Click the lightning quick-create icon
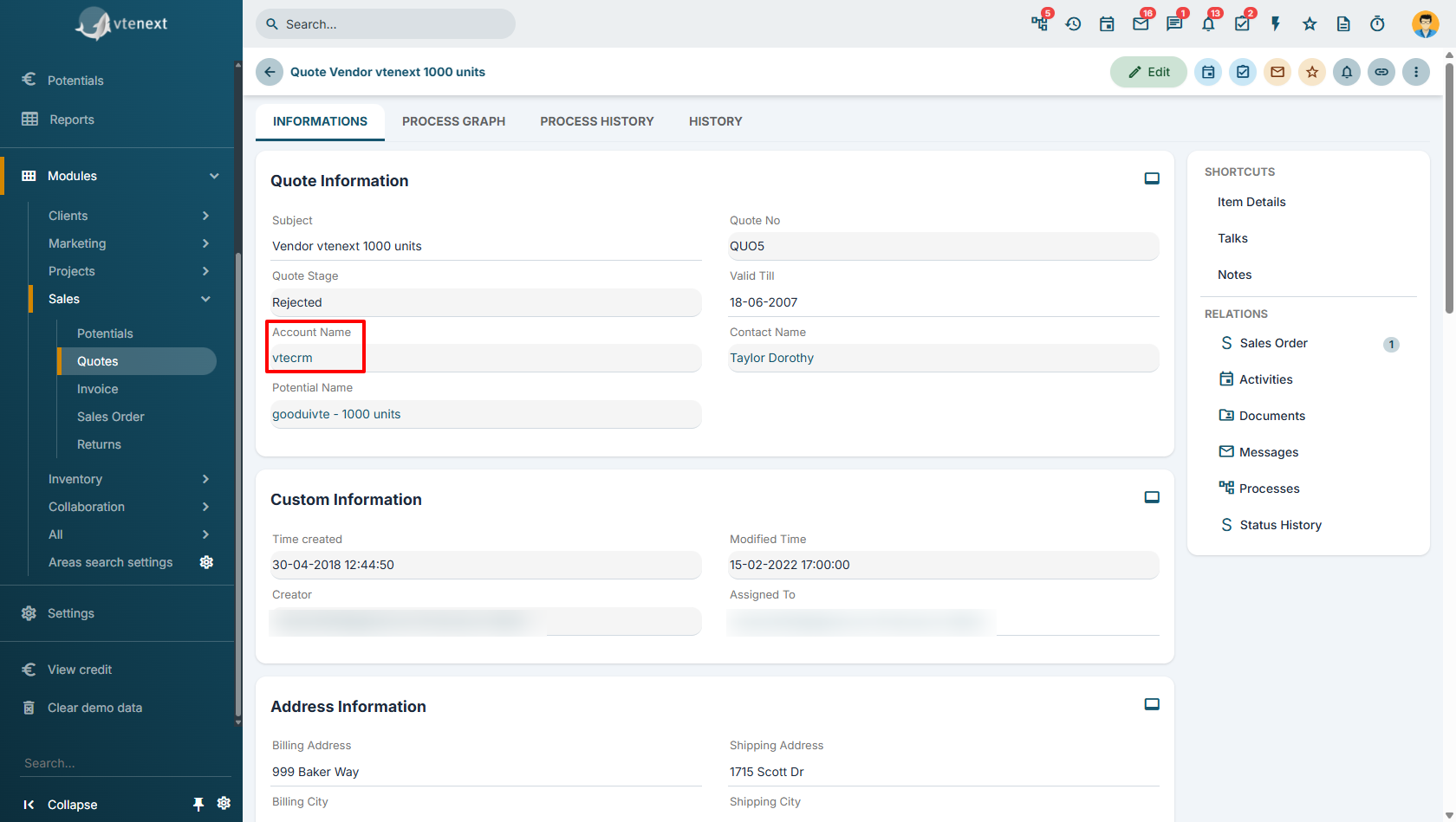Image resolution: width=1456 pixels, height=822 pixels. point(1276,23)
